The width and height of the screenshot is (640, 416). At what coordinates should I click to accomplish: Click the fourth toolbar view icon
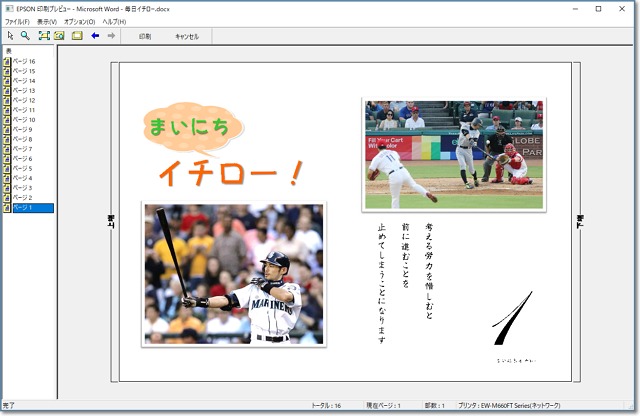[59, 35]
